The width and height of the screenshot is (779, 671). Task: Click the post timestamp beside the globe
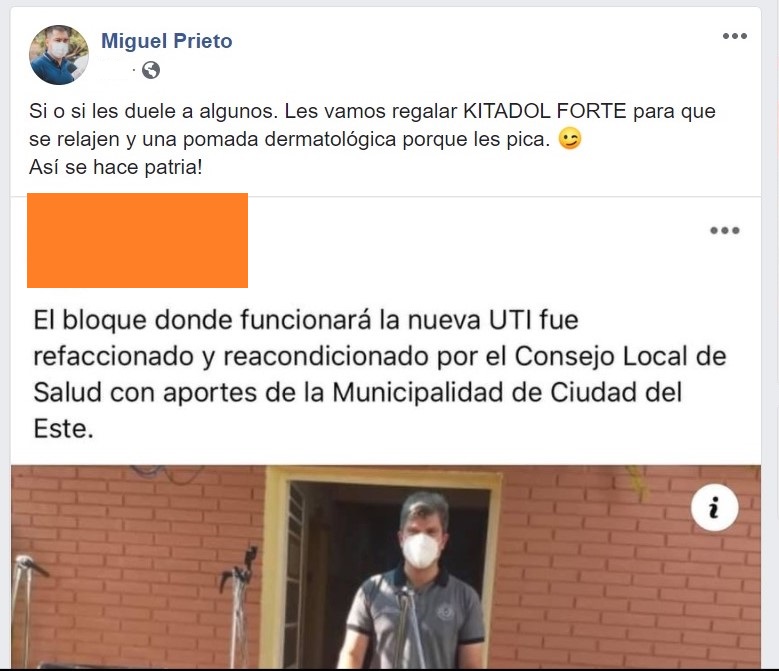116,70
